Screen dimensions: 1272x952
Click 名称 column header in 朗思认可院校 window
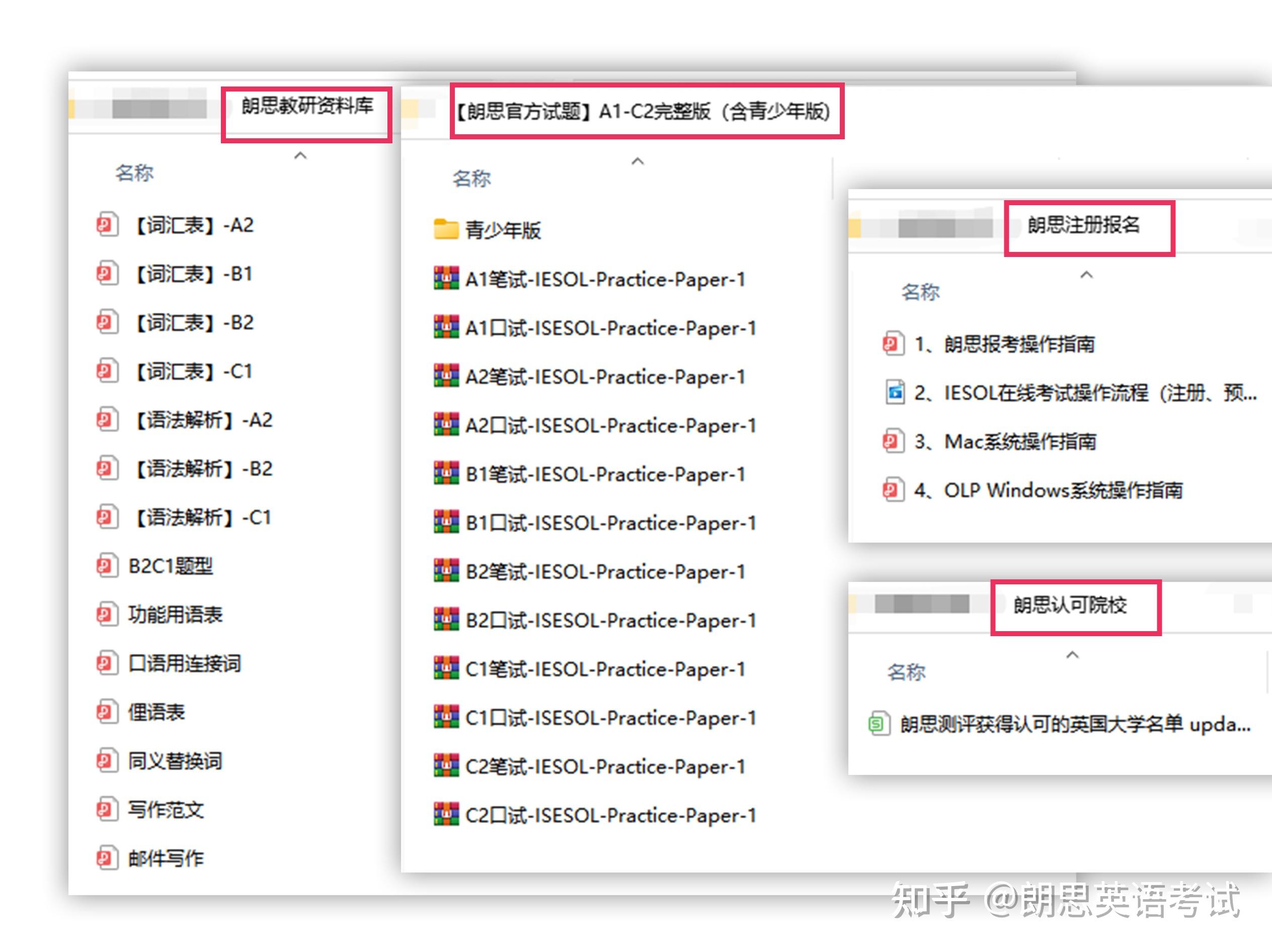click(x=906, y=672)
